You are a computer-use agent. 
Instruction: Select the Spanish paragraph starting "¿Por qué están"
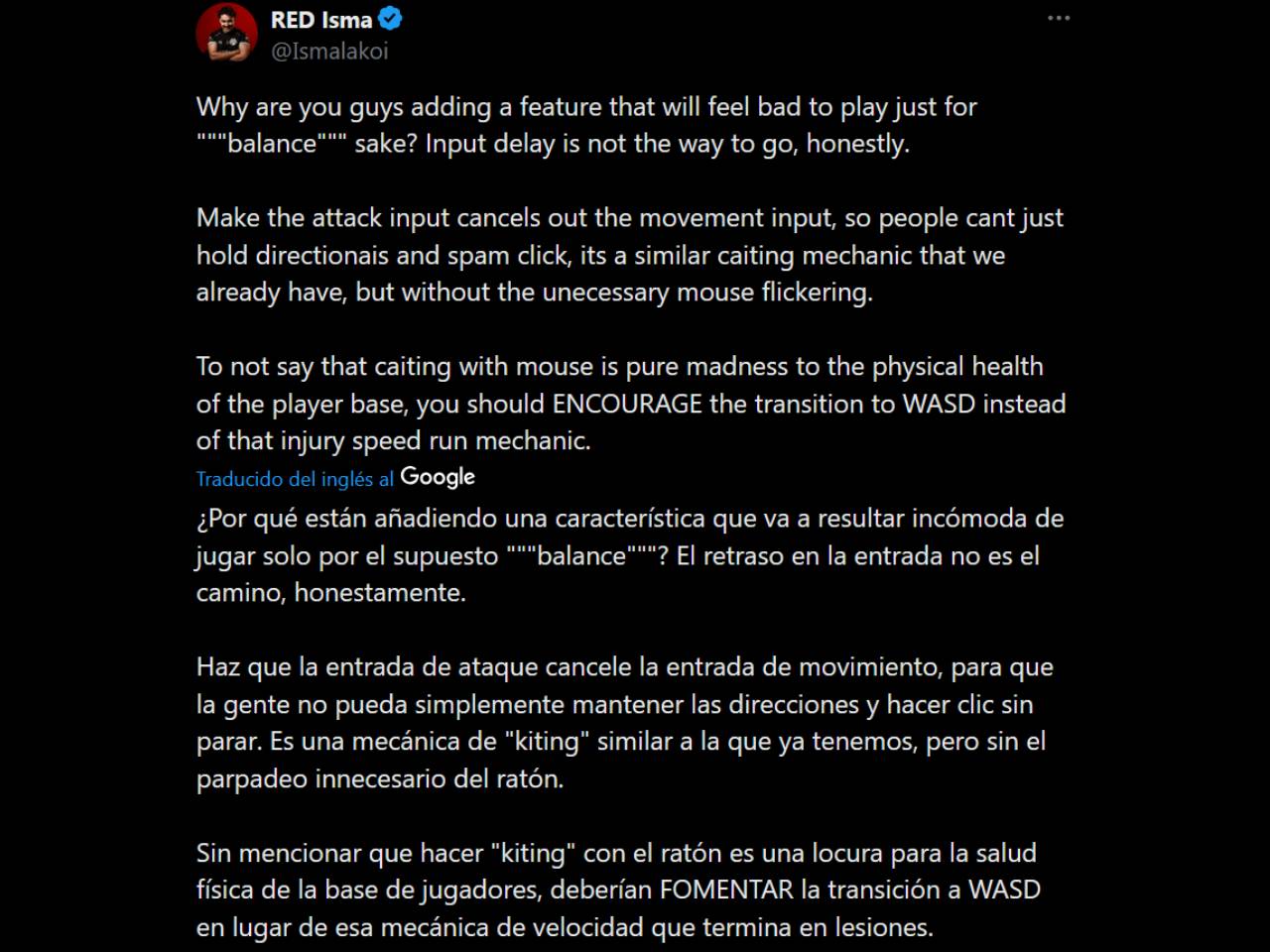pos(630,555)
